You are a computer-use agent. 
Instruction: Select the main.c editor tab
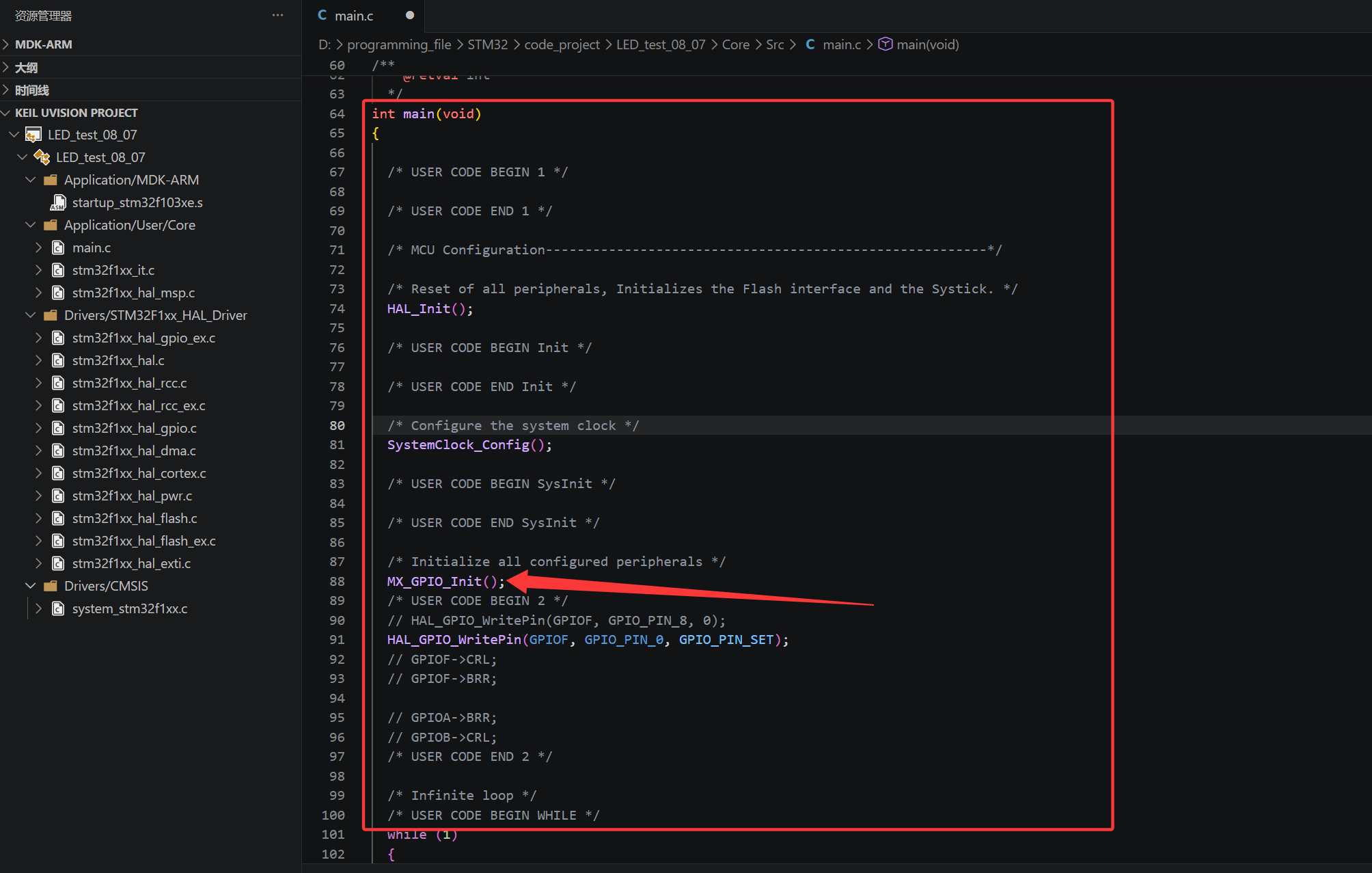pyautogui.click(x=363, y=15)
